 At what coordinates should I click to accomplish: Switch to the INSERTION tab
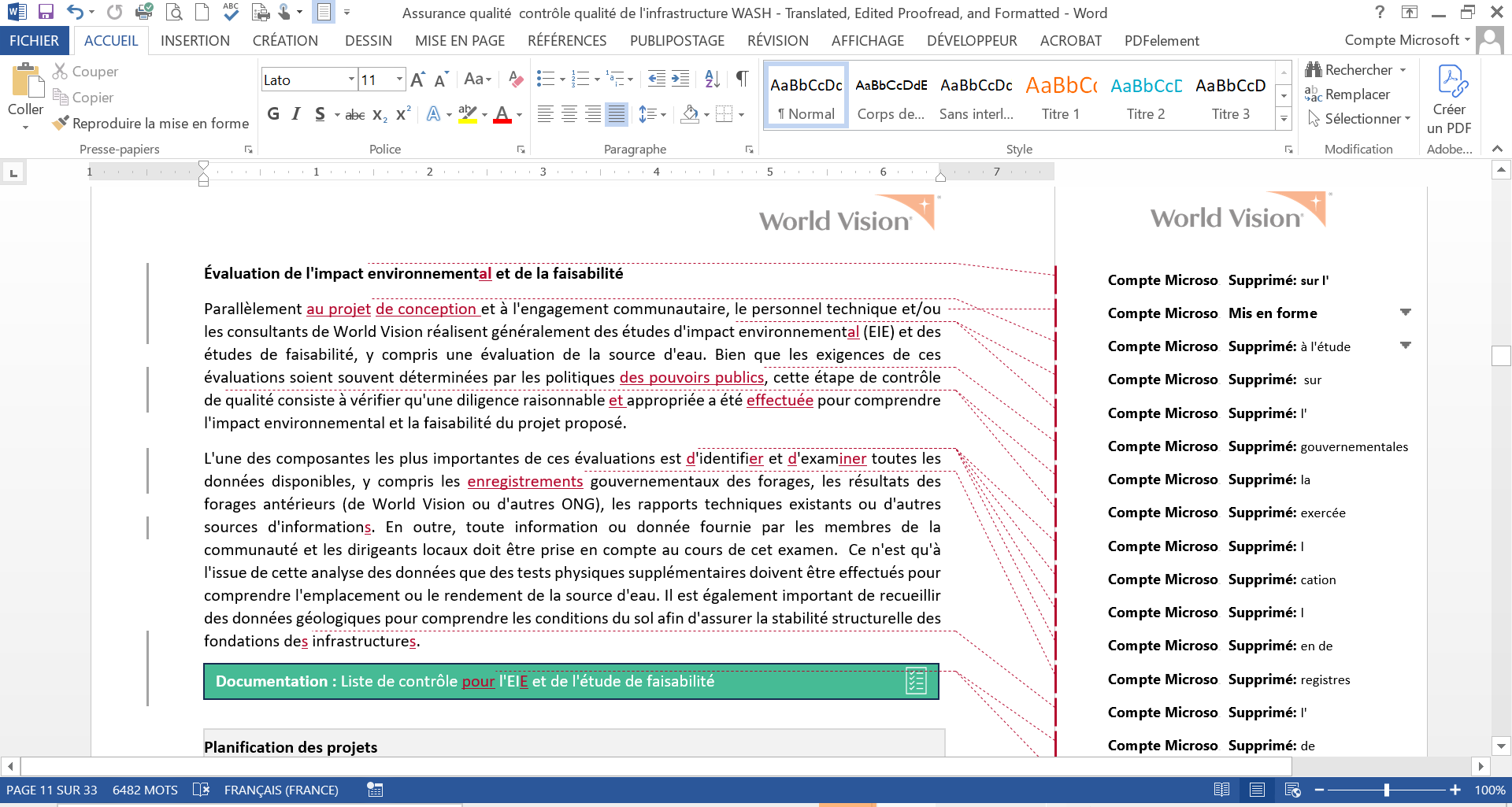click(195, 41)
